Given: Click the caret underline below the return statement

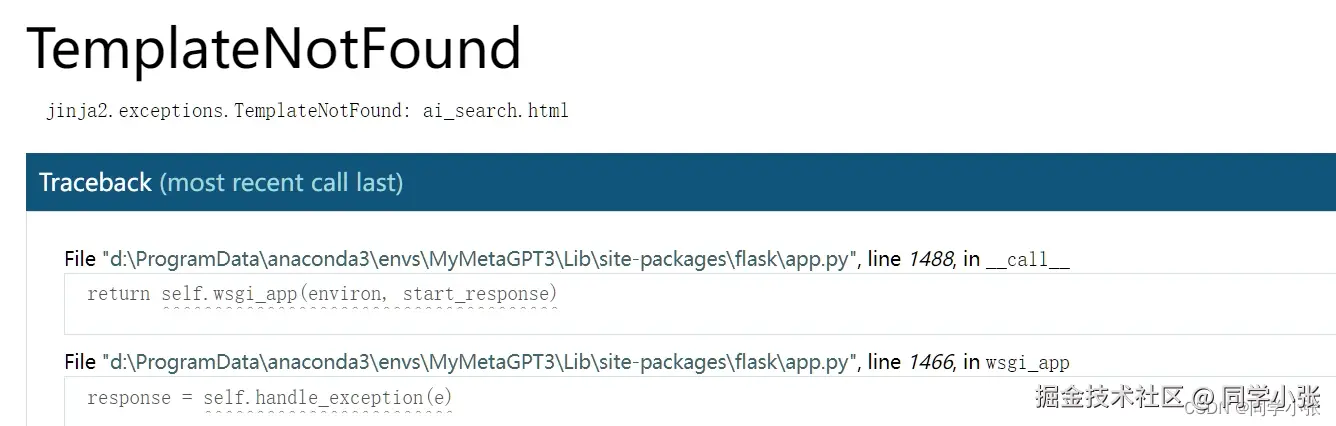Looking at the screenshot, I should [x=360, y=309].
